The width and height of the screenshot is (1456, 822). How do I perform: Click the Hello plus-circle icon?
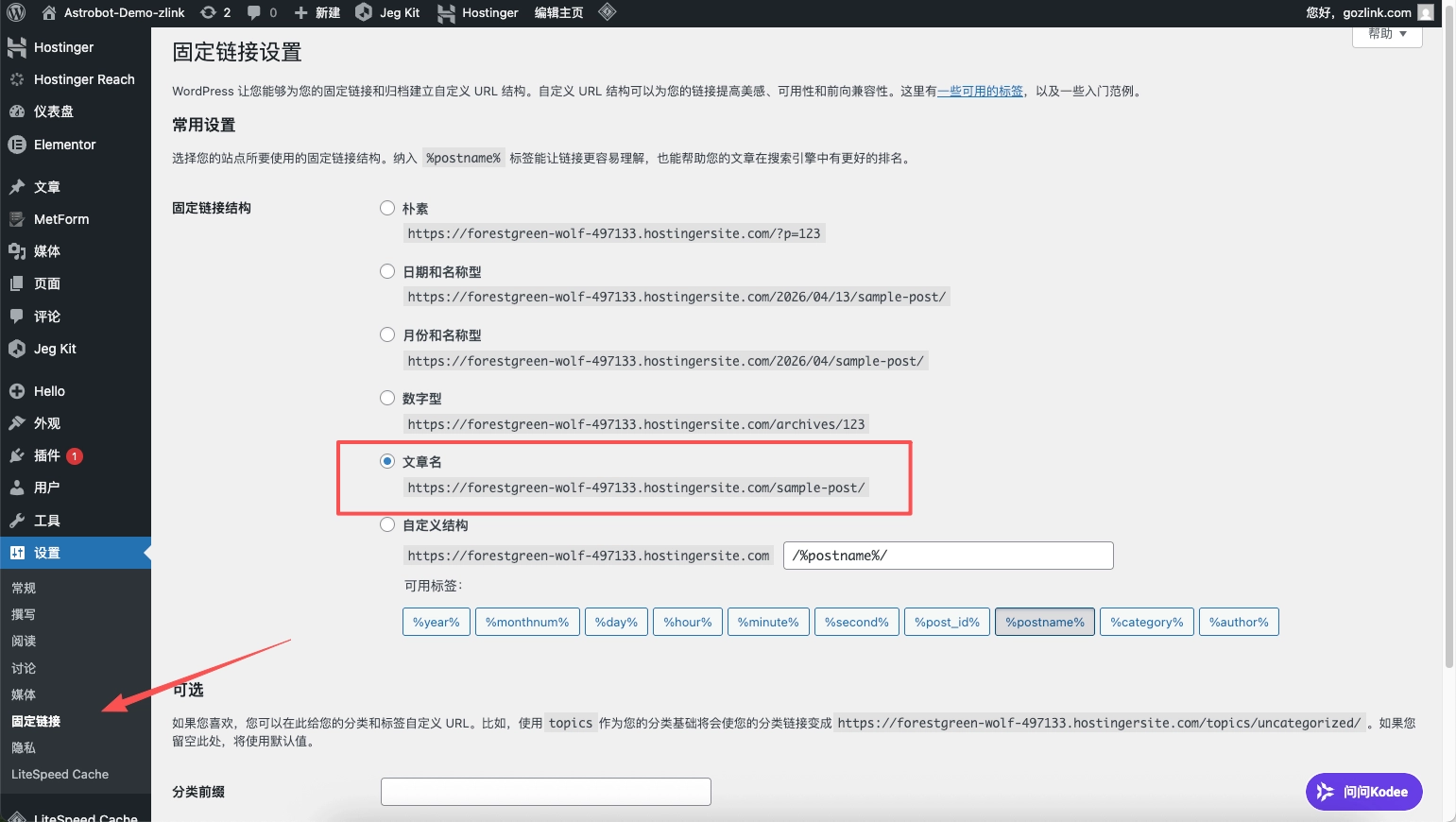click(x=17, y=391)
